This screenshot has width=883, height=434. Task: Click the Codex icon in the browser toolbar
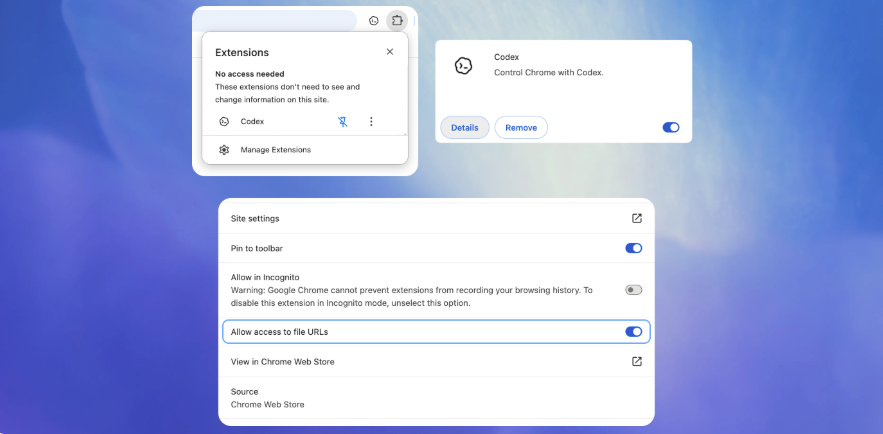pyautogui.click(x=373, y=21)
